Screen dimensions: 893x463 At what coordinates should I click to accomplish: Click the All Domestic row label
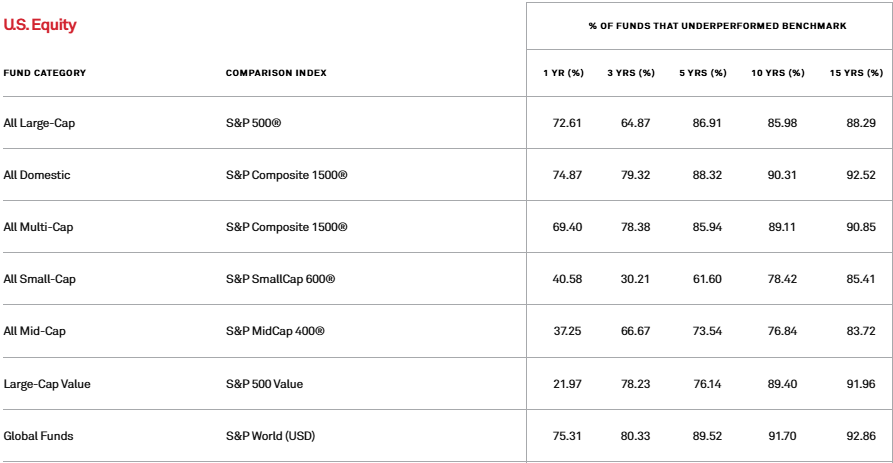(x=37, y=175)
